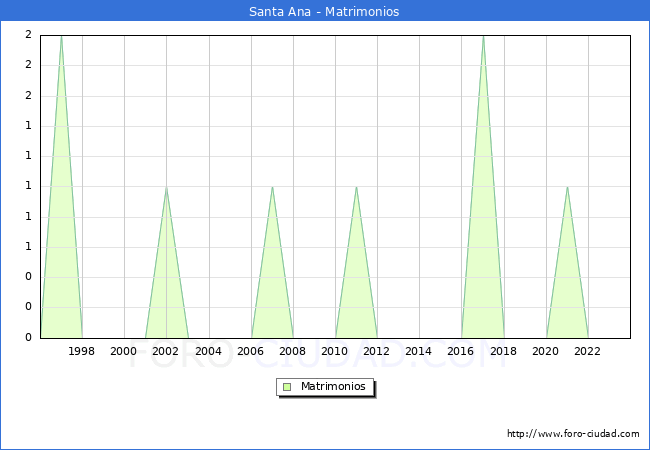Click the 2020 x-axis label
The width and height of the screenshot is (650, 450).
(546, 351)
